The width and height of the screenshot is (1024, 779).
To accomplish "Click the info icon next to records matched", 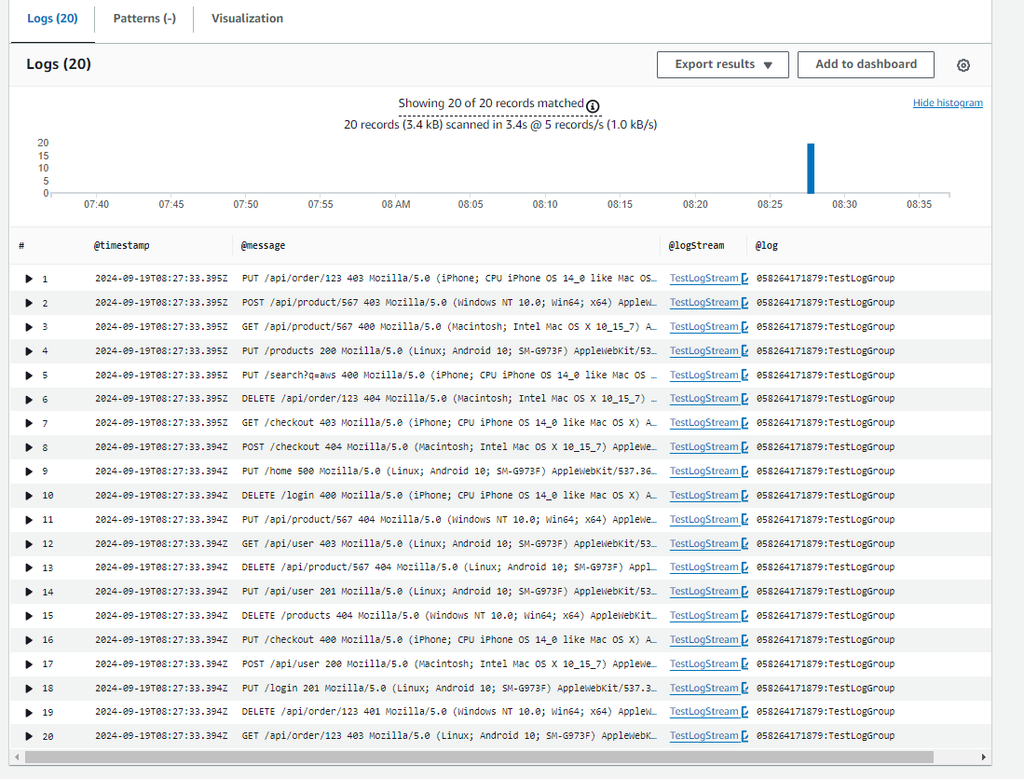I will [x=594, y=104].
